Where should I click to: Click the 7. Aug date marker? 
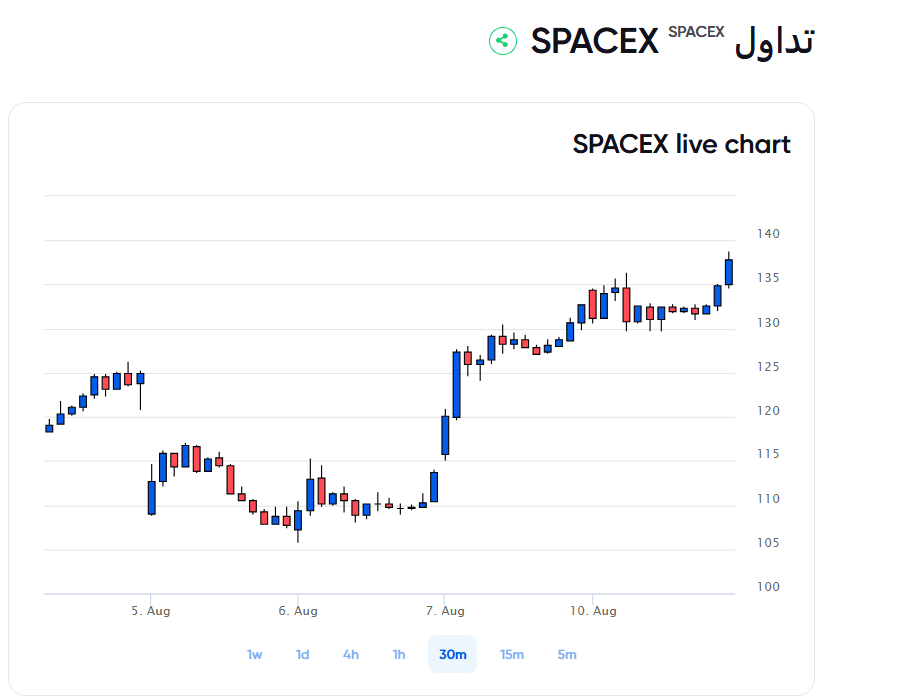[445, 611]
